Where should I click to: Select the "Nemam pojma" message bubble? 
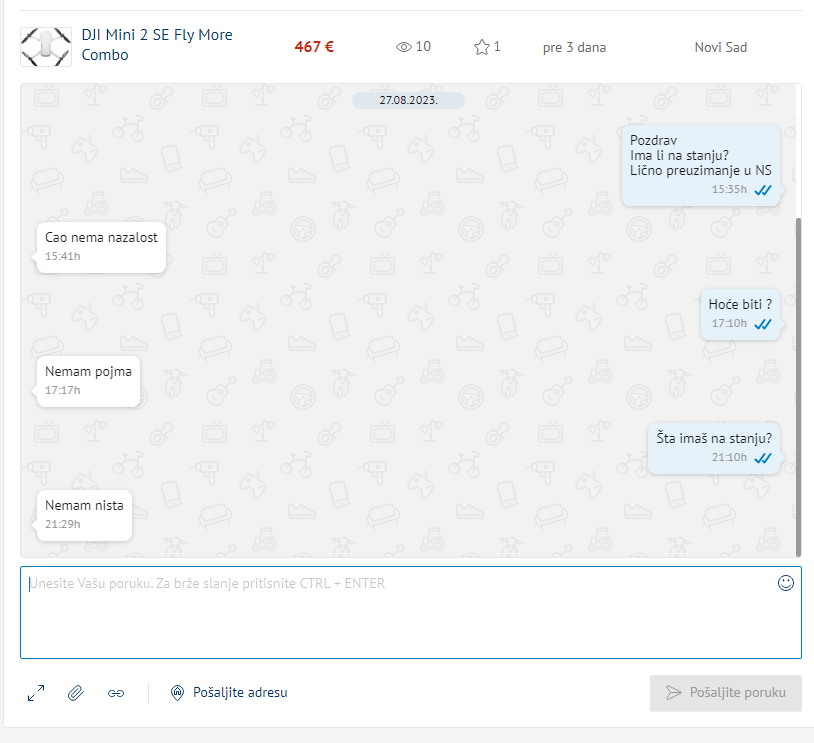[x=88, y=380]
